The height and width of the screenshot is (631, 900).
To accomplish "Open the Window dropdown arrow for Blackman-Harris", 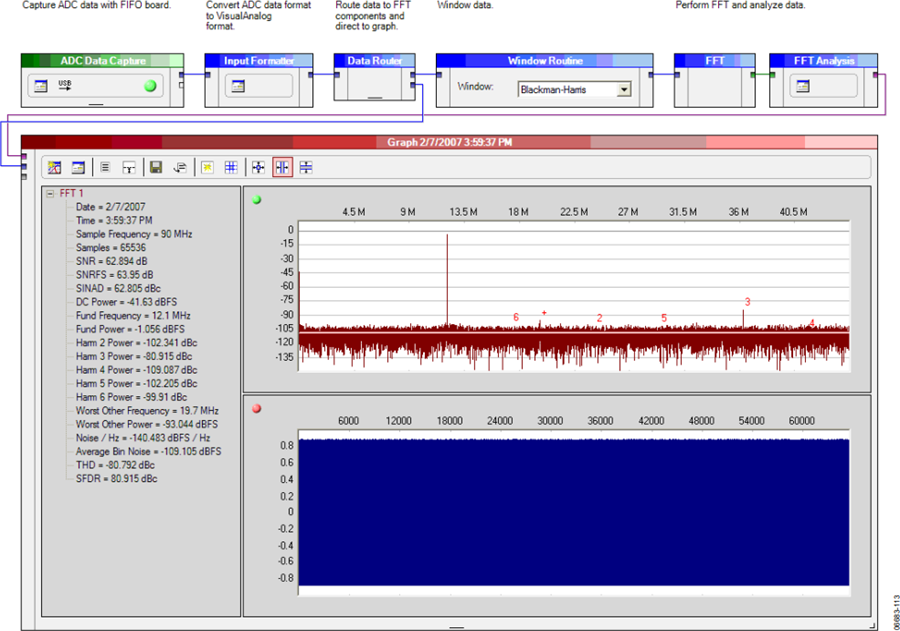I will [x=624, y=90].
